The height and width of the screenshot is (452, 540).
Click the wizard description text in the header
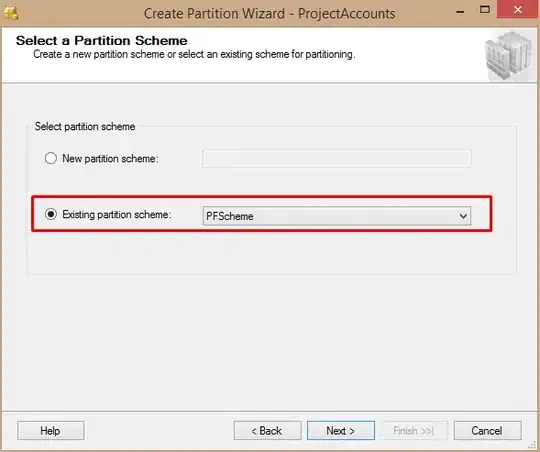tap(194, 54)
